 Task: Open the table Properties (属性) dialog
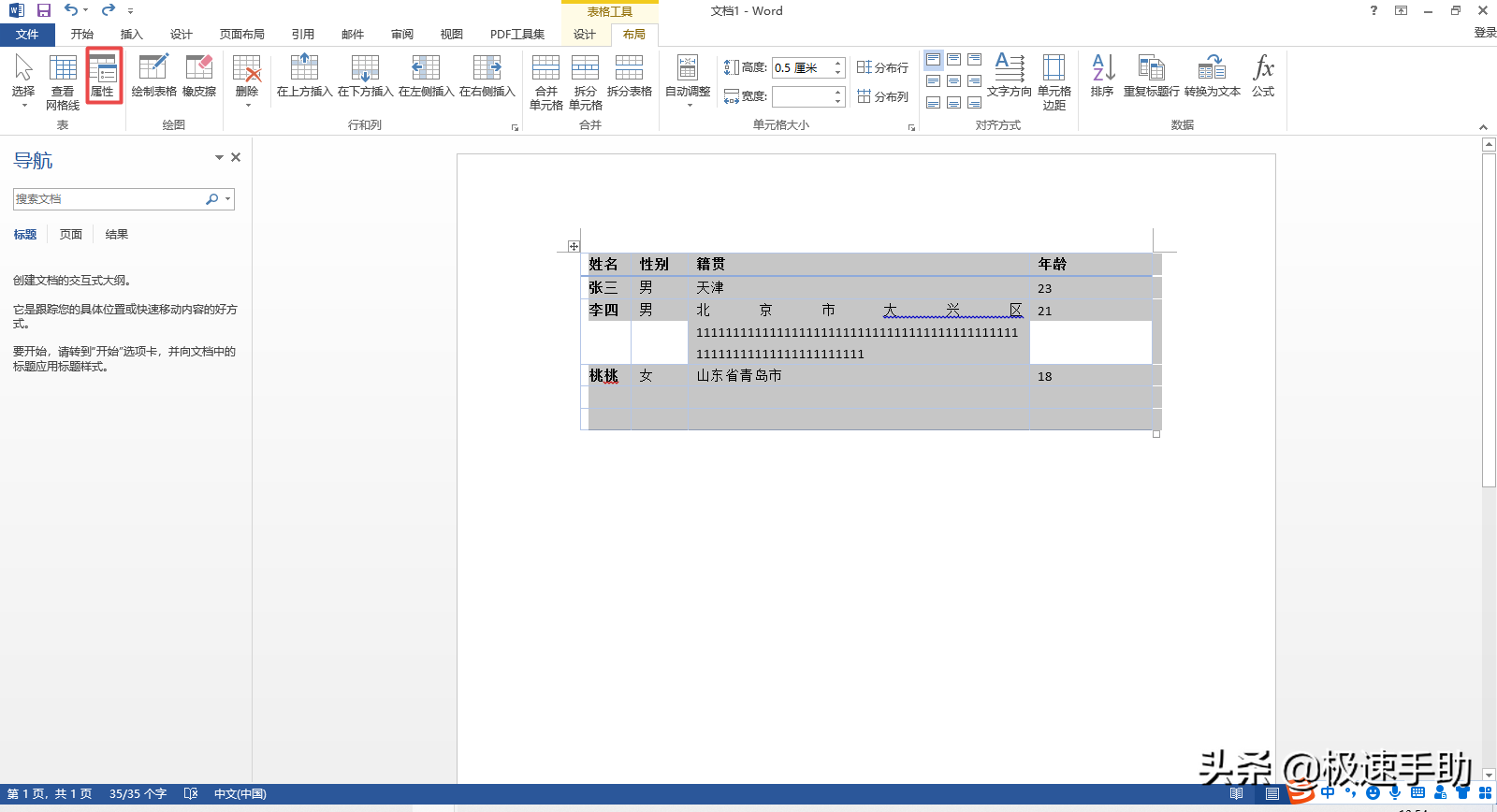point(103,76)
